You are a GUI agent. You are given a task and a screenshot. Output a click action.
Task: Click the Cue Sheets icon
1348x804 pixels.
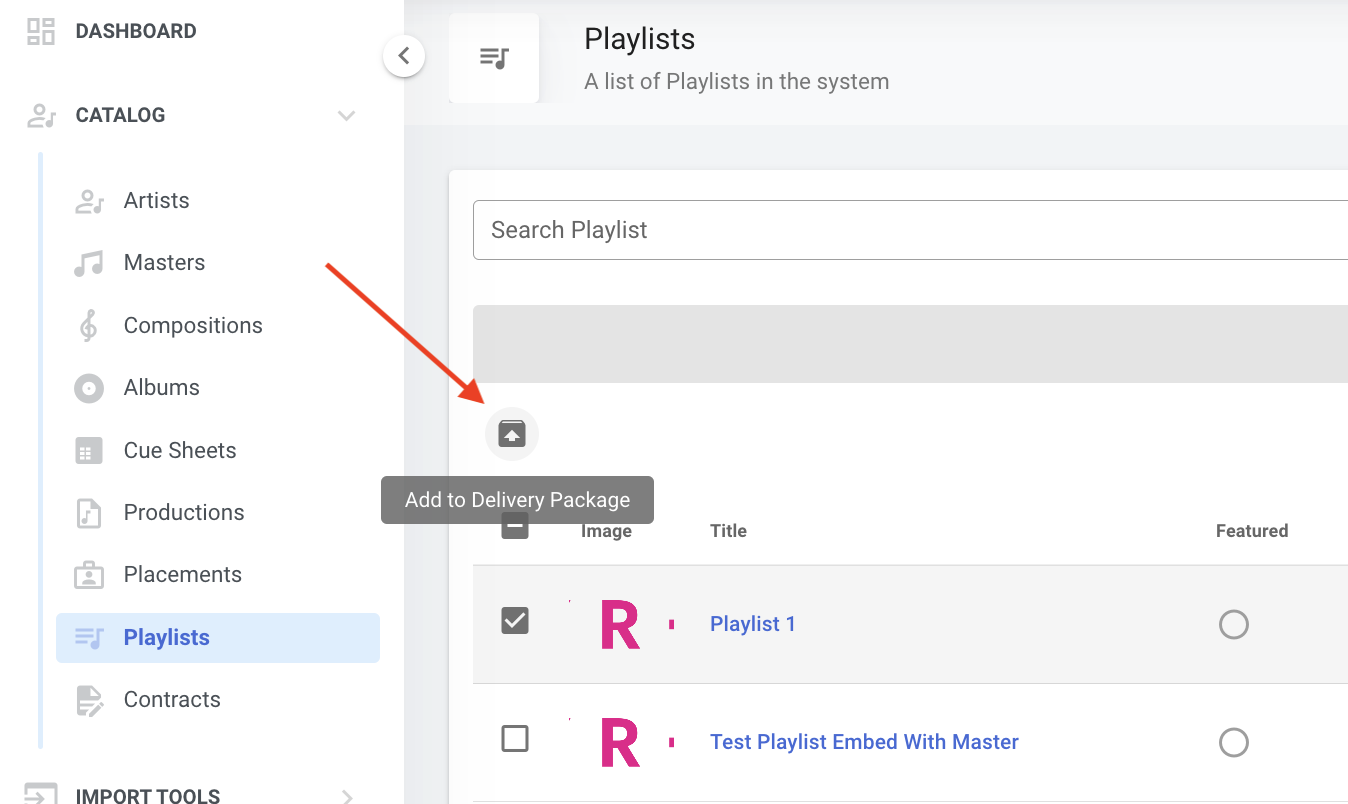coord(89,451)
